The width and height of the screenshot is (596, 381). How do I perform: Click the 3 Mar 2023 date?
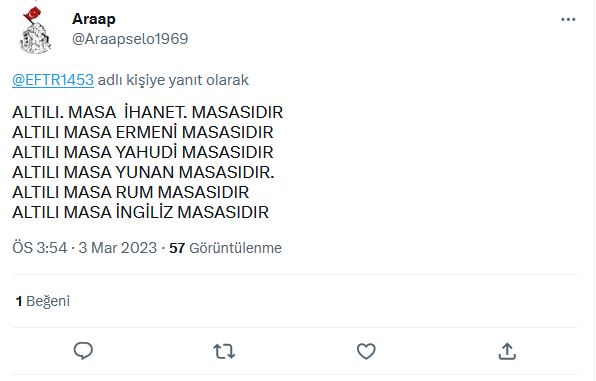click(117, 248)
